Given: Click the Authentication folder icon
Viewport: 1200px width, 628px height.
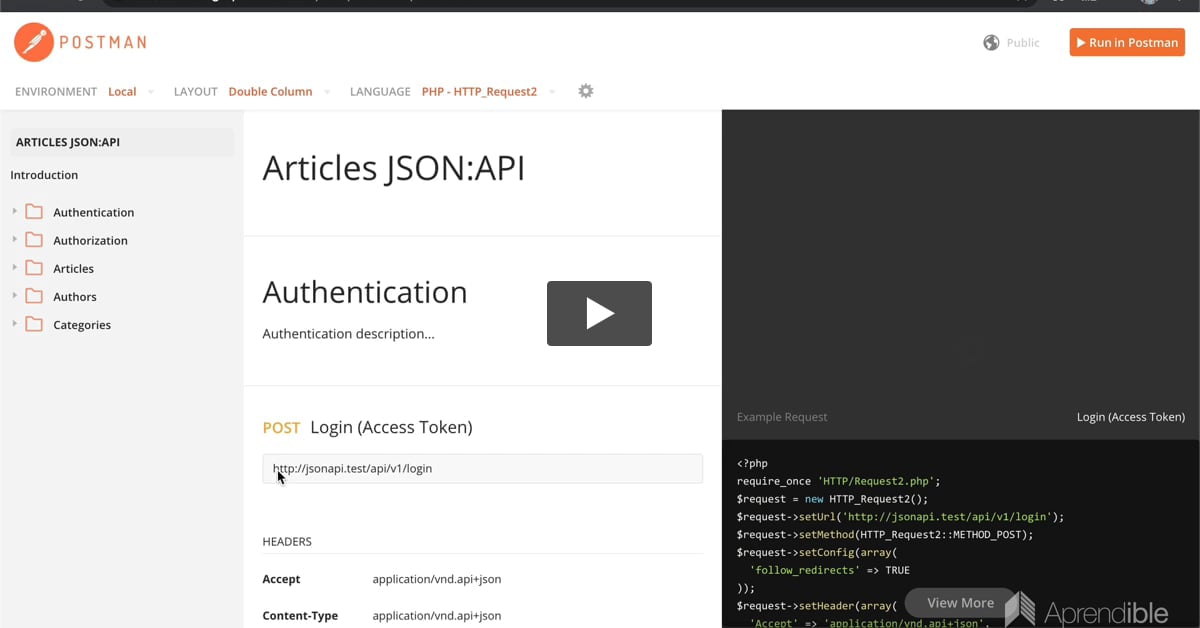Looking at the screenshot, I should tap(34, 212).
